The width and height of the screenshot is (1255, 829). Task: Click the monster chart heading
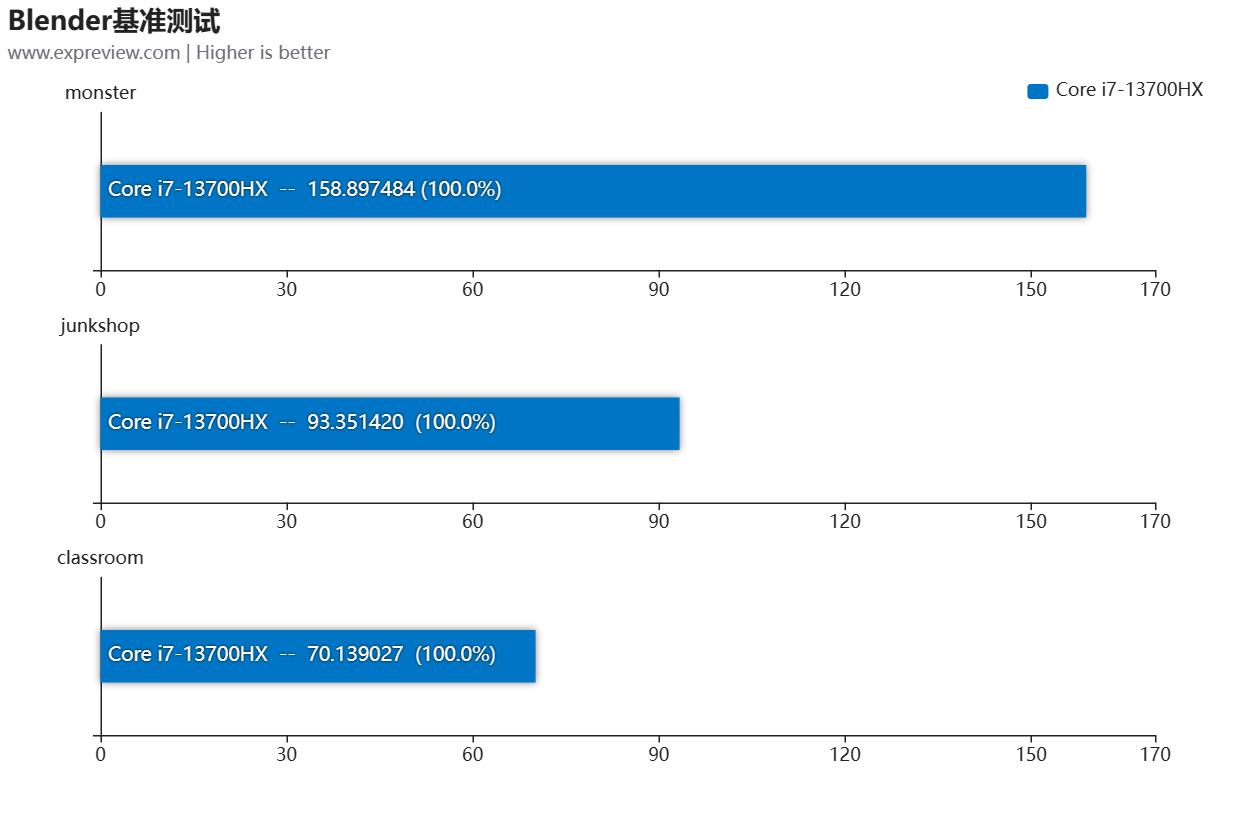tap(100, 93)
